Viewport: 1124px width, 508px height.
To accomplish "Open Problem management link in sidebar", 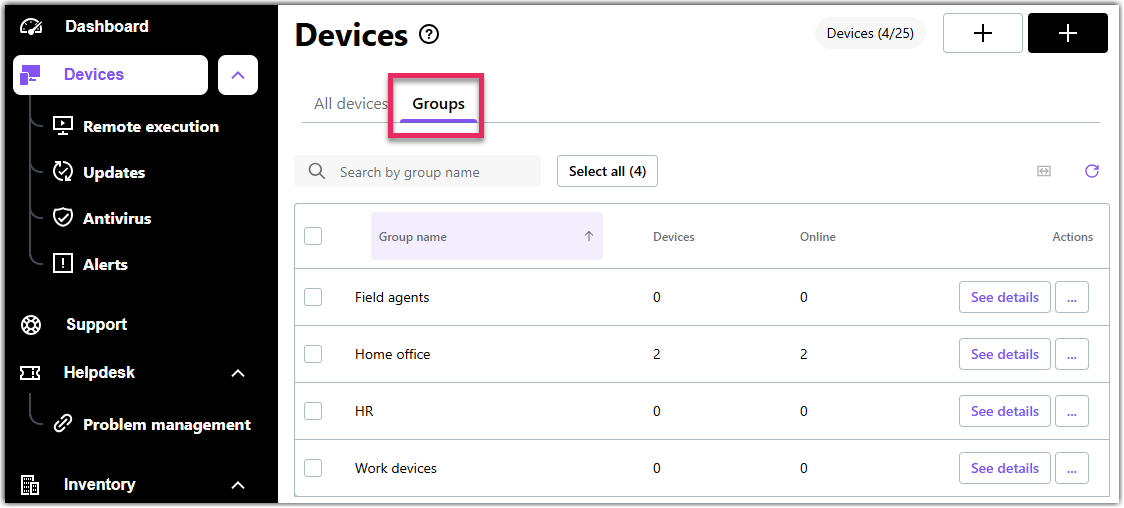I will click(166, 425).
